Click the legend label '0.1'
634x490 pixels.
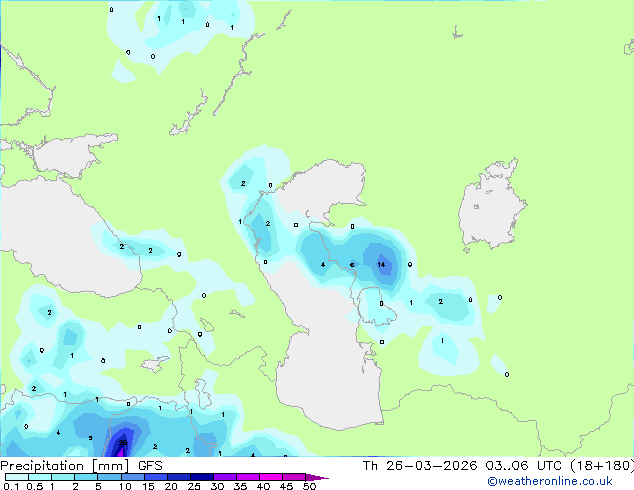pyautogui.click(x=11, y=486)
